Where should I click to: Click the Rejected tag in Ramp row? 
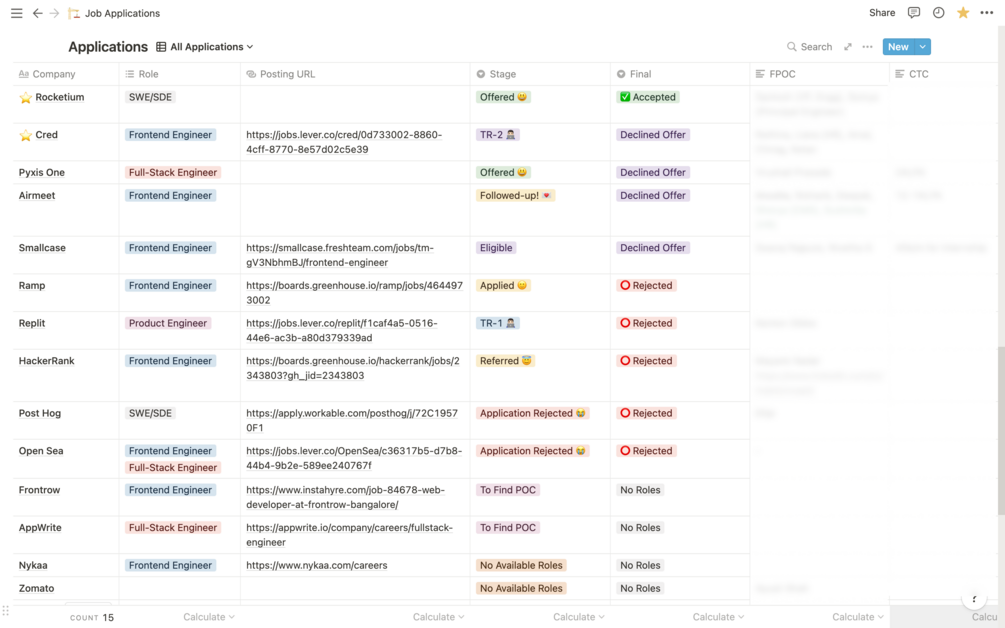point(646,286)
